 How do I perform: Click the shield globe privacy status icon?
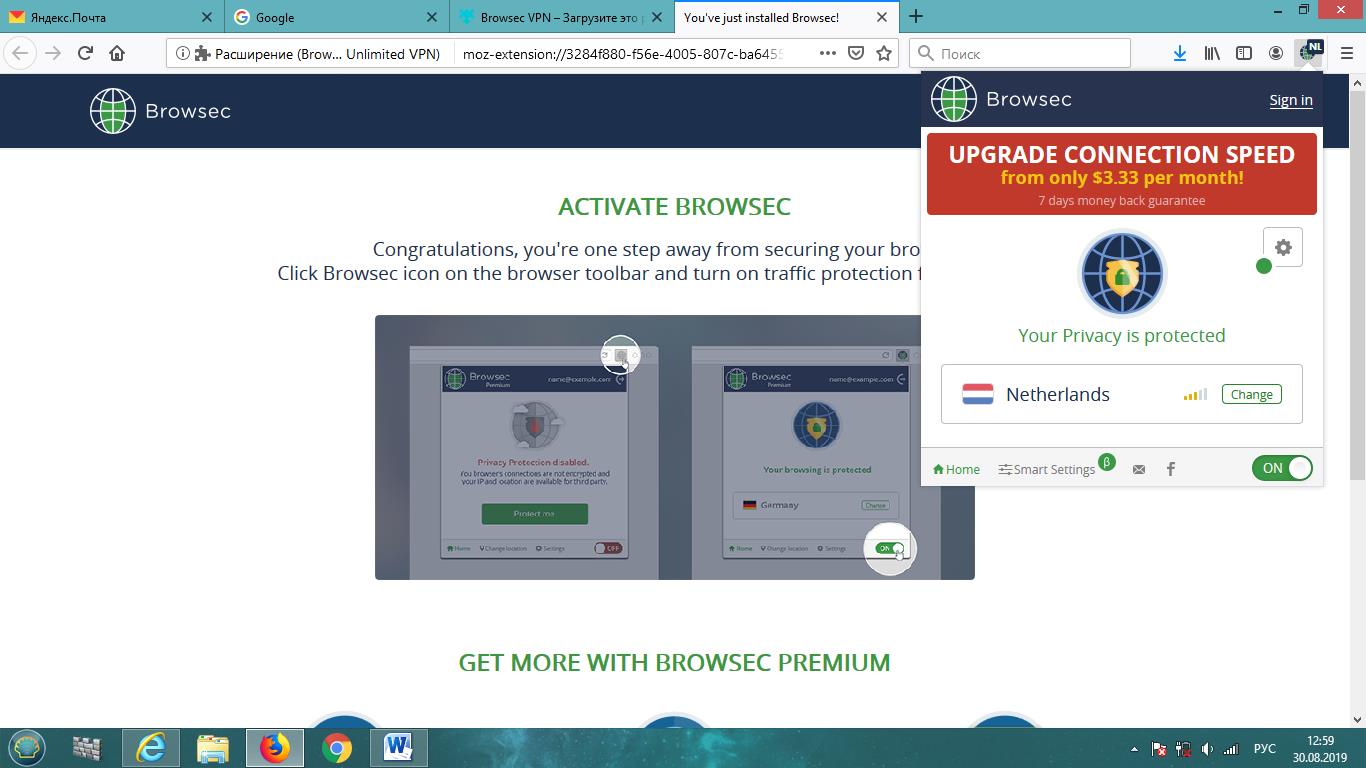coord(1122,273)
